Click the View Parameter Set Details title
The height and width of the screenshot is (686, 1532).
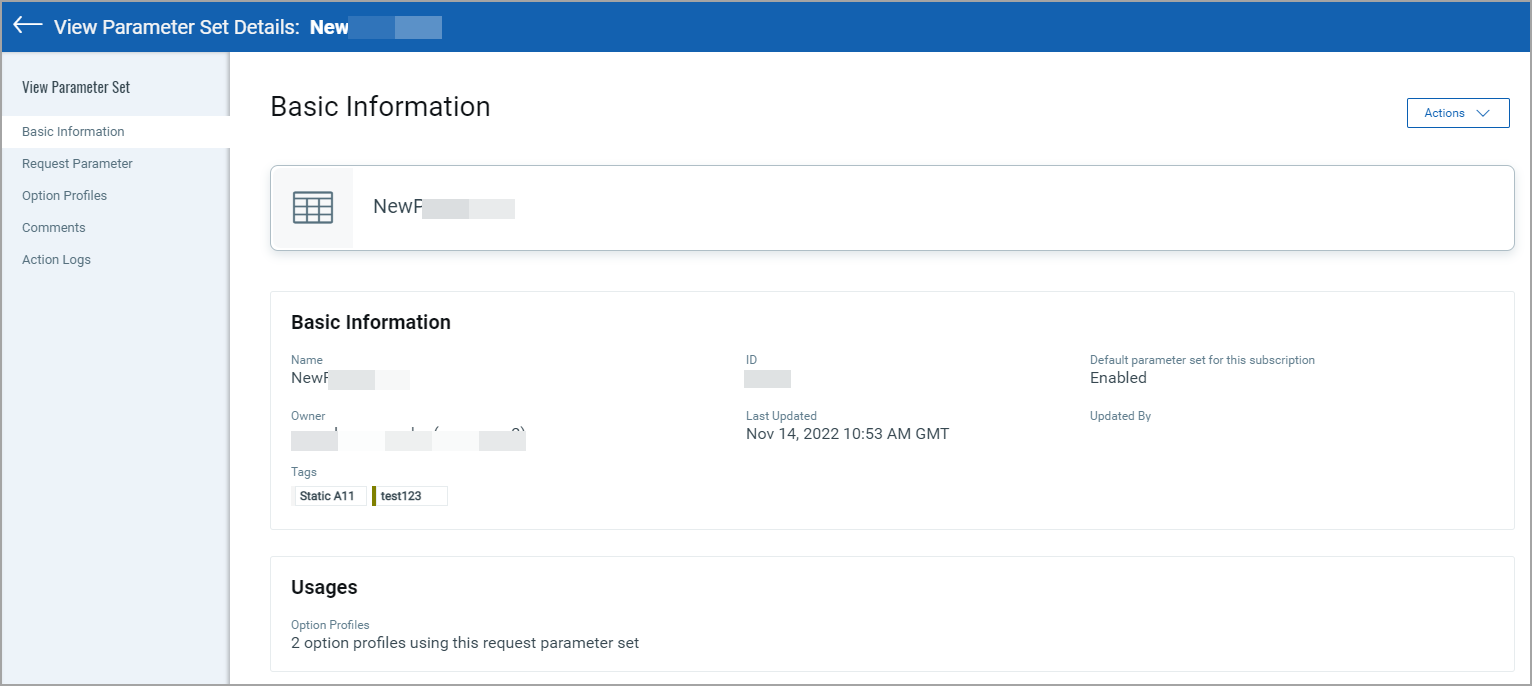[x=176, y=27]
